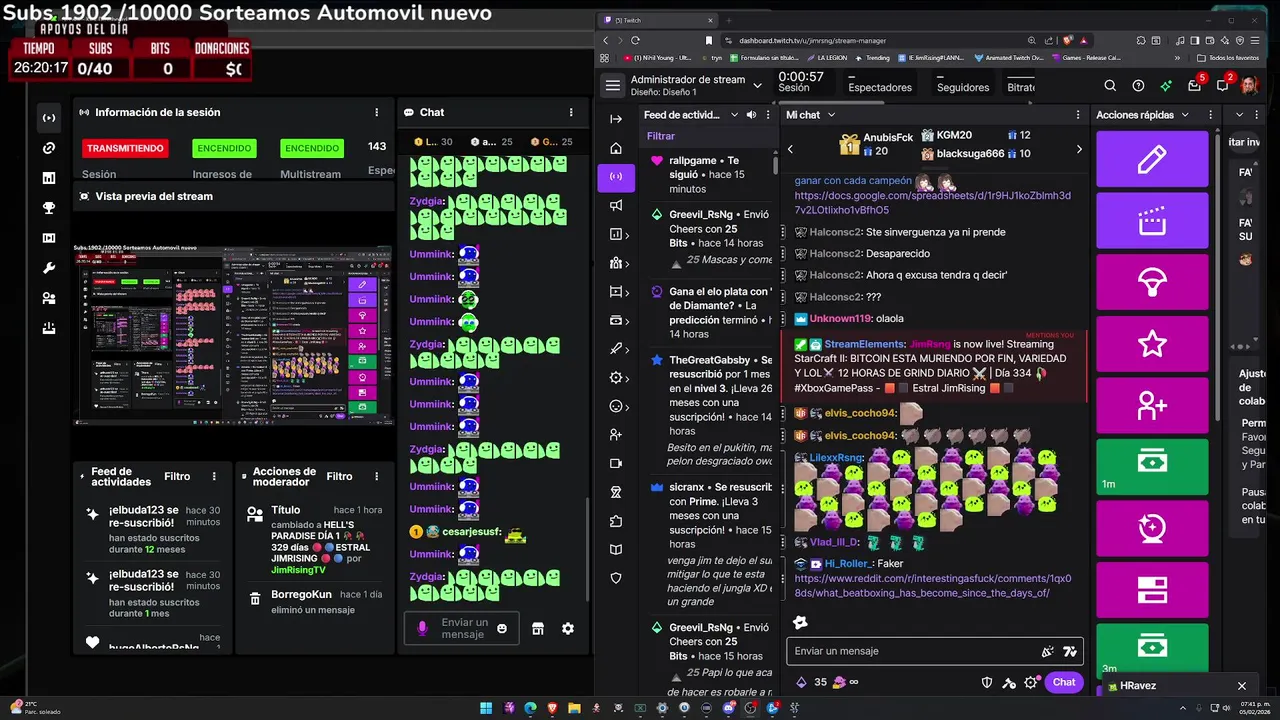Screen dimensions: 1280x720
Task: Go to Home in the dashboard sidebar
Action: click(x=616, y=148)
